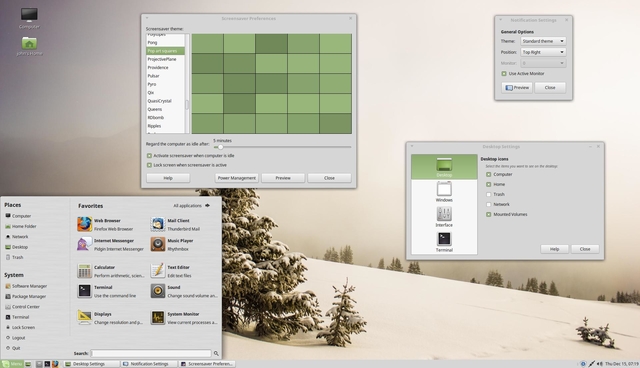640x368 pixels.
Task: Open the Theme dropdown in Notification Settings
Action: 543,41
